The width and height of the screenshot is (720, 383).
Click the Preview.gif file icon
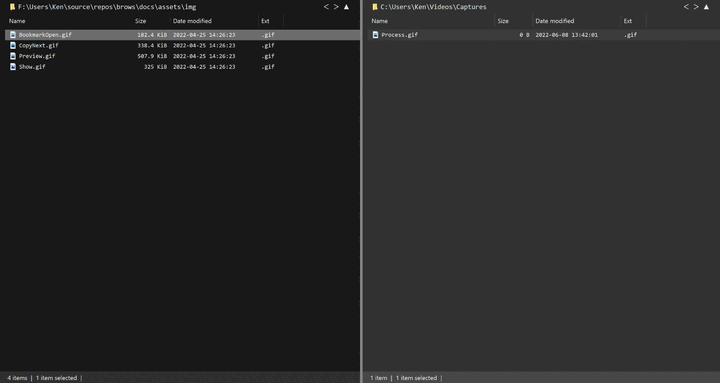(x=13, y=56)
